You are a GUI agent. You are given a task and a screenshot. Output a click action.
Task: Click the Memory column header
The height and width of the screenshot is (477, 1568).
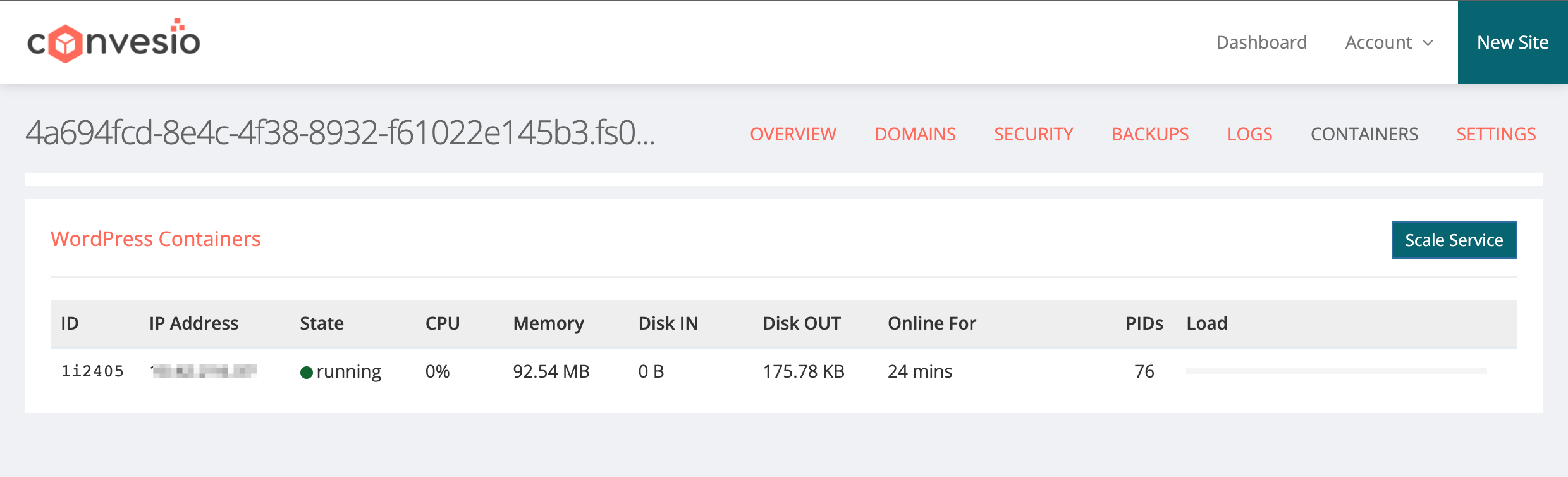[x=548, y=323]
